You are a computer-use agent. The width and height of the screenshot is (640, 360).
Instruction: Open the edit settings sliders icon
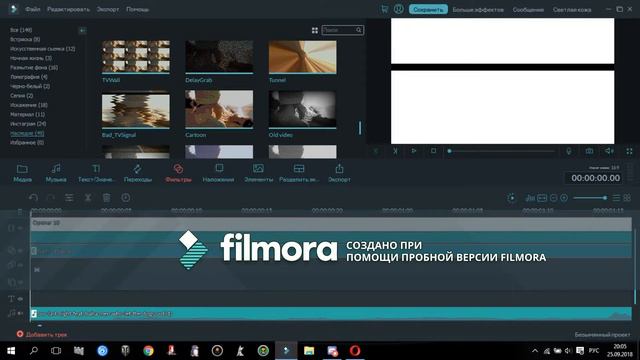[x=69, y=198]
